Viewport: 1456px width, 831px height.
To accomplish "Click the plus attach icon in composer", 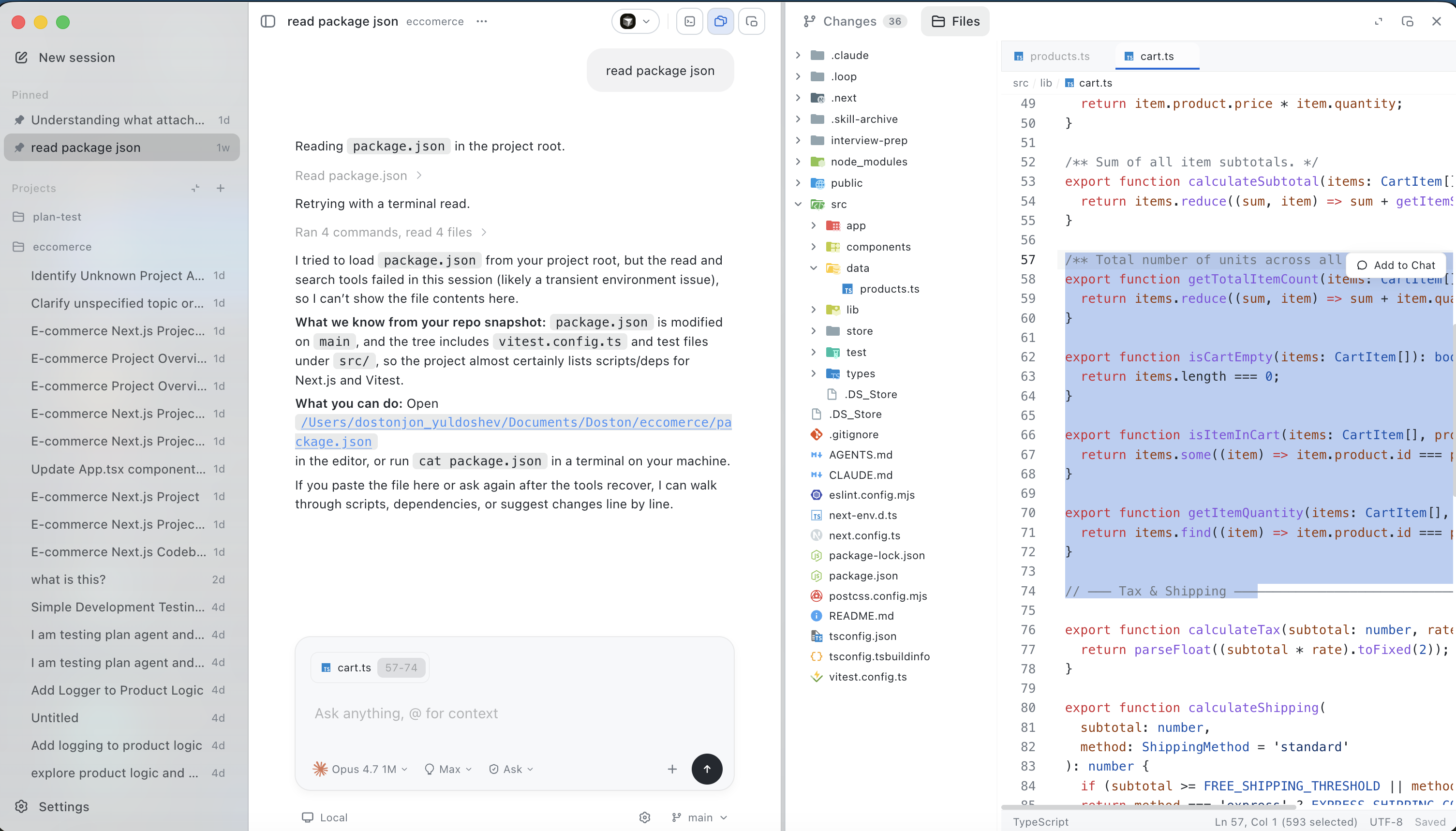I will click(672, 769).
